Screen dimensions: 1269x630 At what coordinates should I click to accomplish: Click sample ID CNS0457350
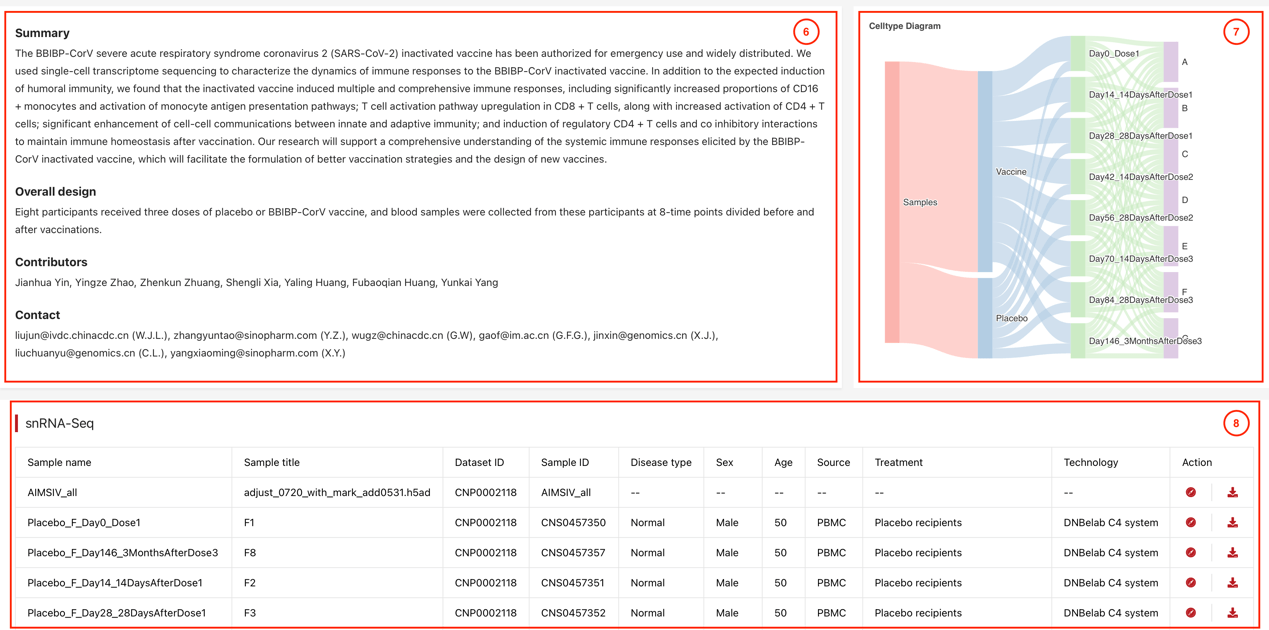point(573,523)
